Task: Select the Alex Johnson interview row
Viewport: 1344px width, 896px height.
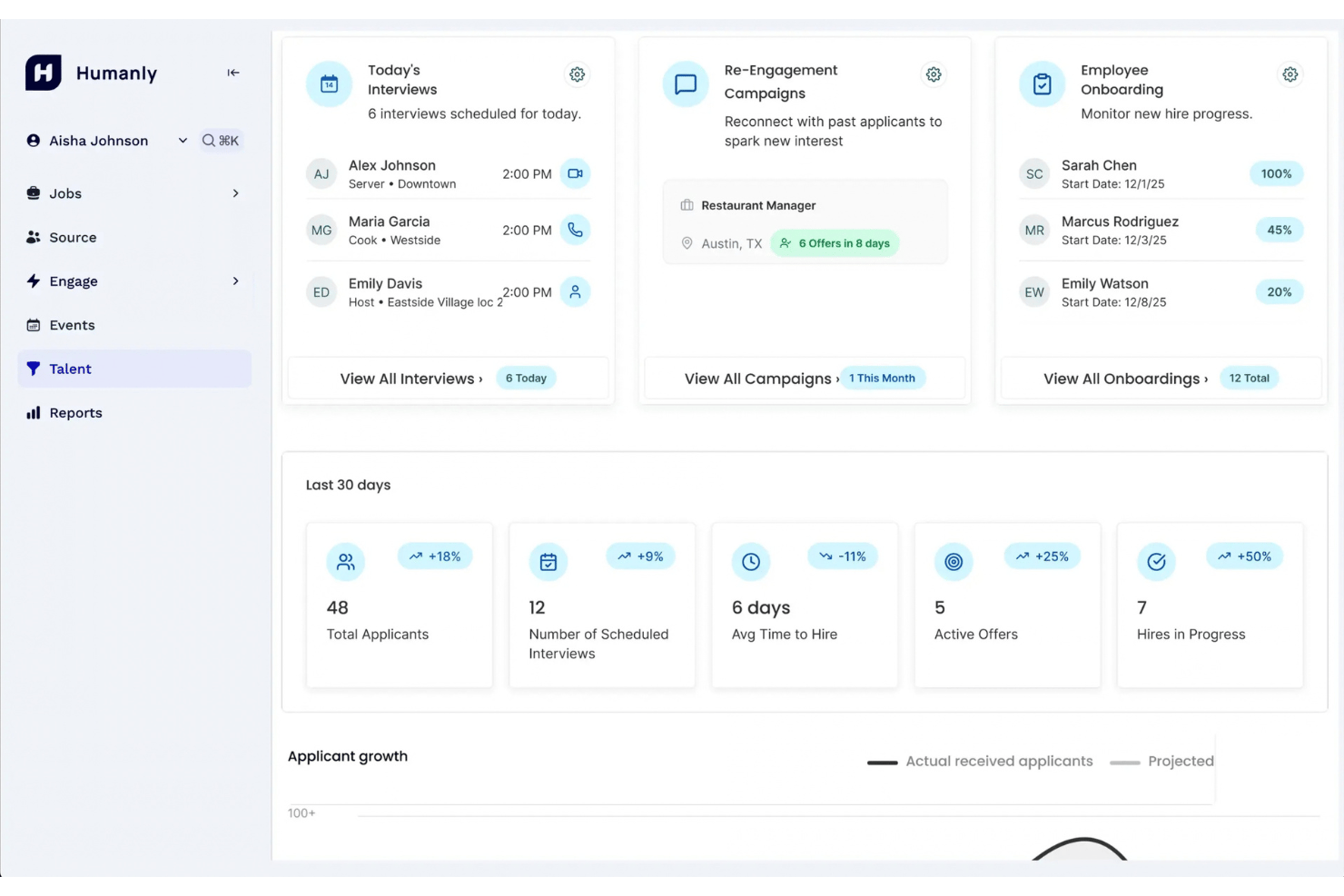Action: (449, 173)
